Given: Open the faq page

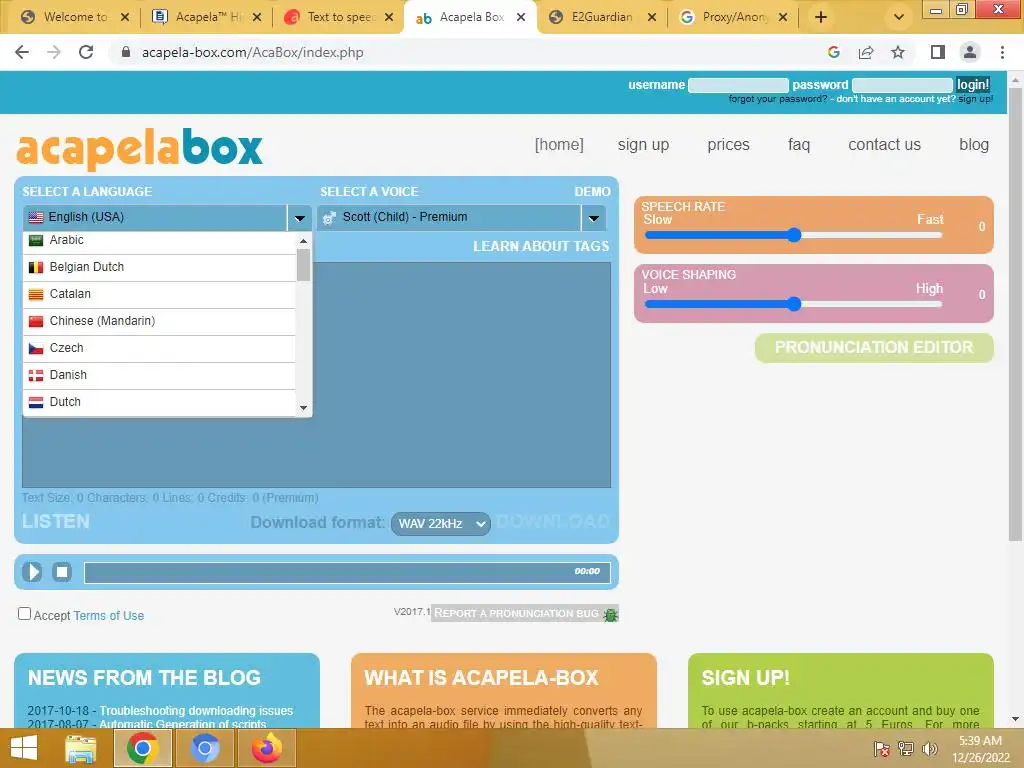Looking at the screenshot, I should (799, 145).
